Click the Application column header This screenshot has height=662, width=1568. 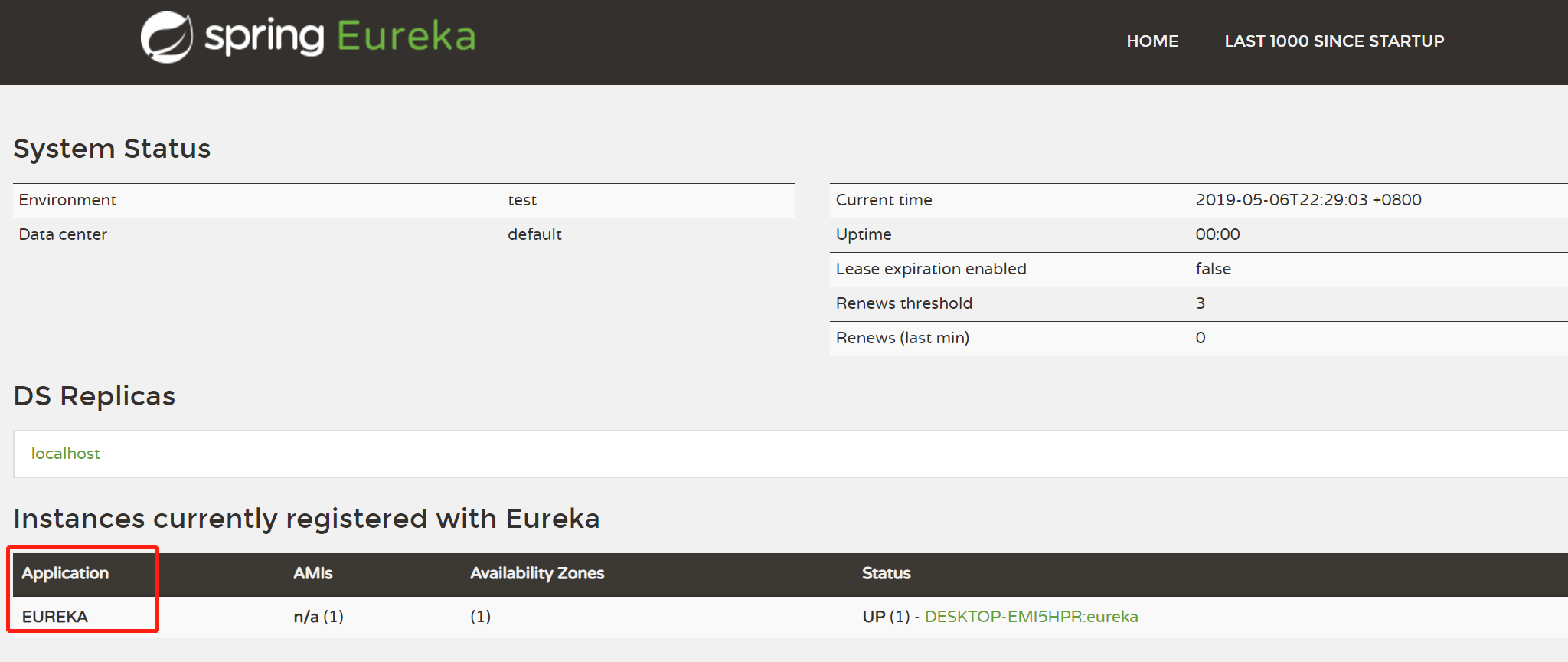tap(65, 573)
